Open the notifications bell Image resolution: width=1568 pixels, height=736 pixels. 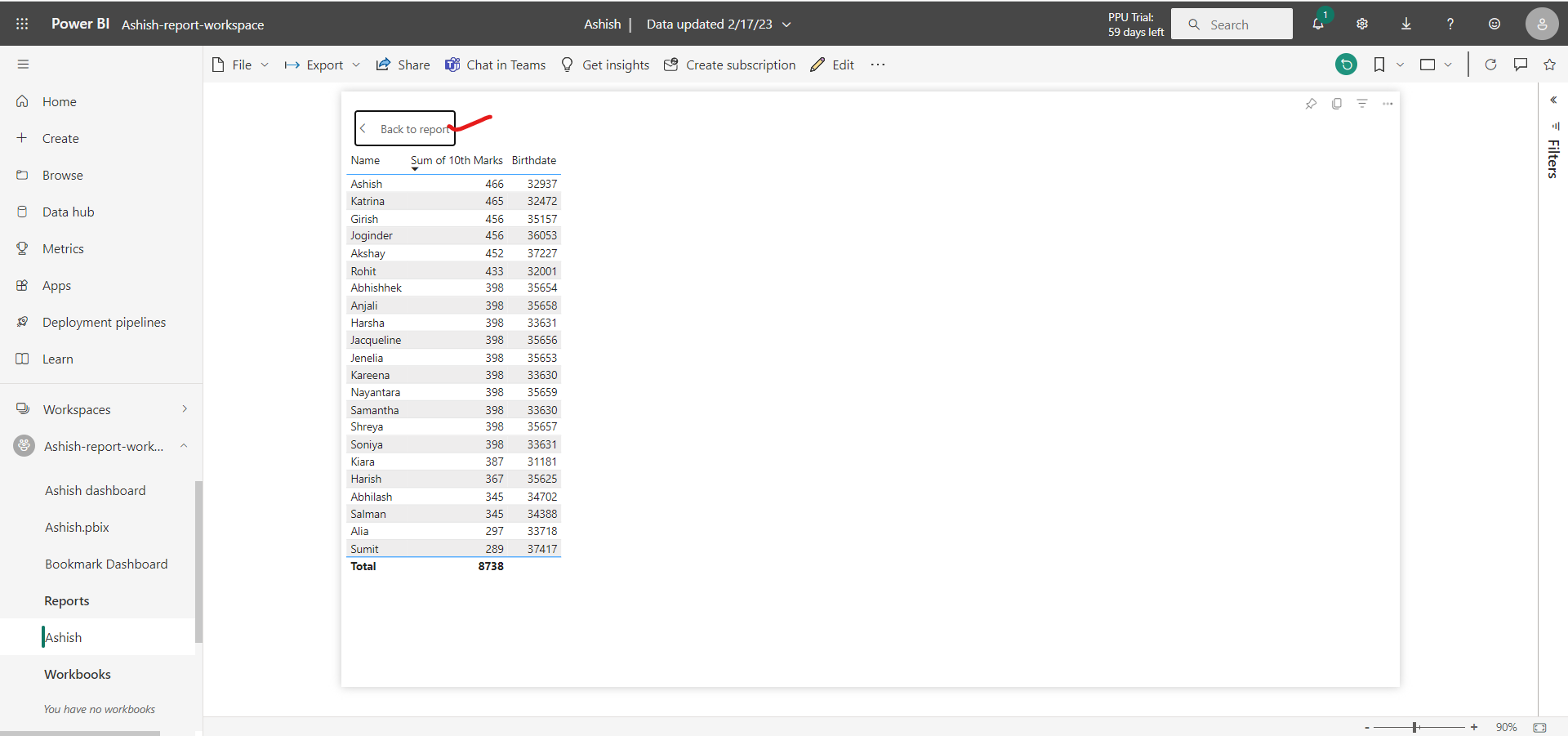[1318, 24]
